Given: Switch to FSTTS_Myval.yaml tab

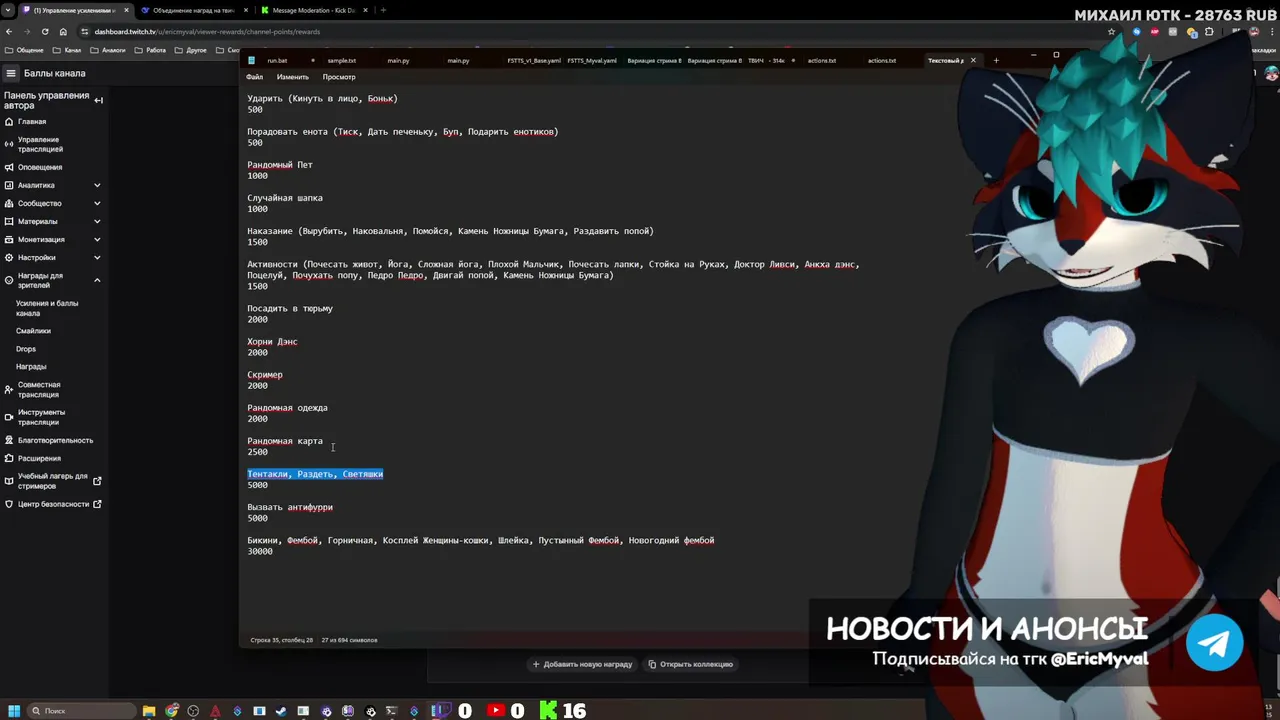Looking at the screenshot, I should coord(592,60).
